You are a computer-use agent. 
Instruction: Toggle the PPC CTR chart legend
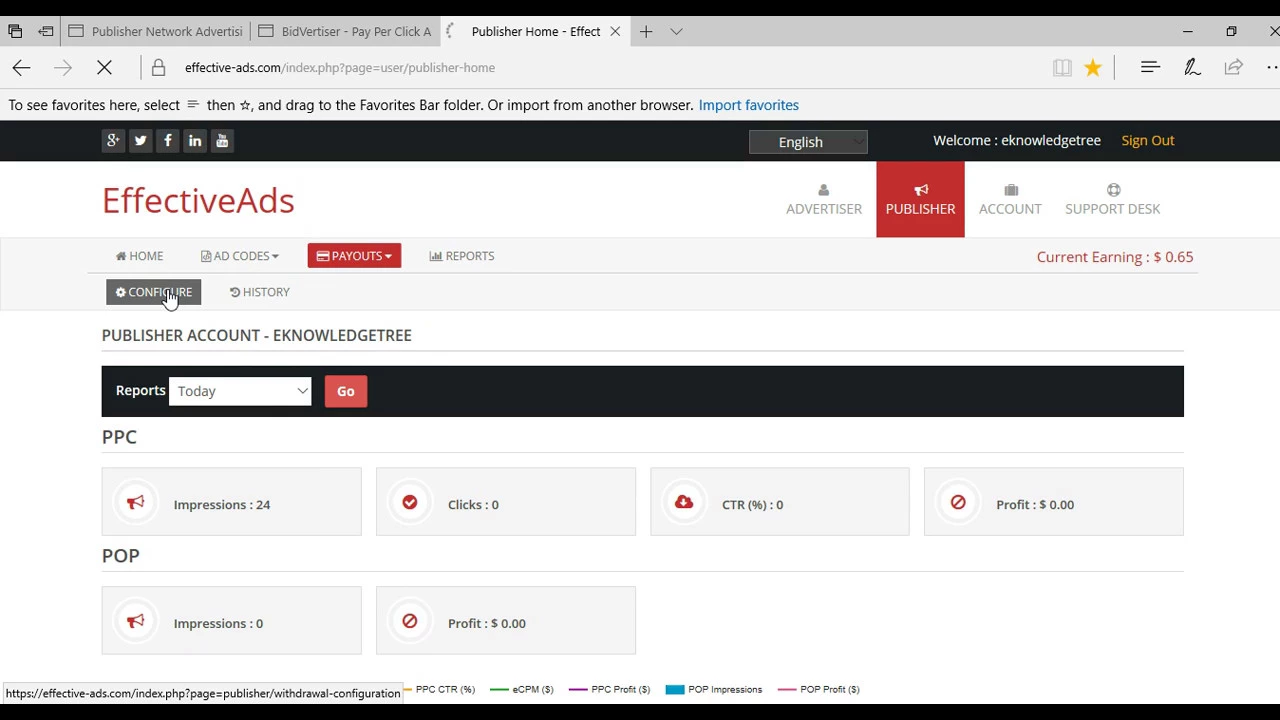click(438, 689)
